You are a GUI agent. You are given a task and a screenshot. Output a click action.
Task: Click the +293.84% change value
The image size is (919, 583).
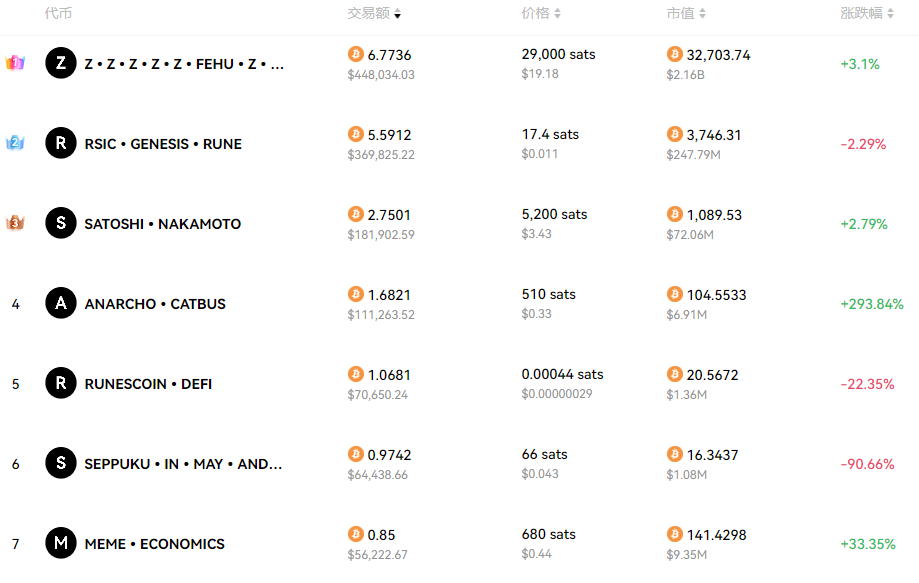pos(872,304)
